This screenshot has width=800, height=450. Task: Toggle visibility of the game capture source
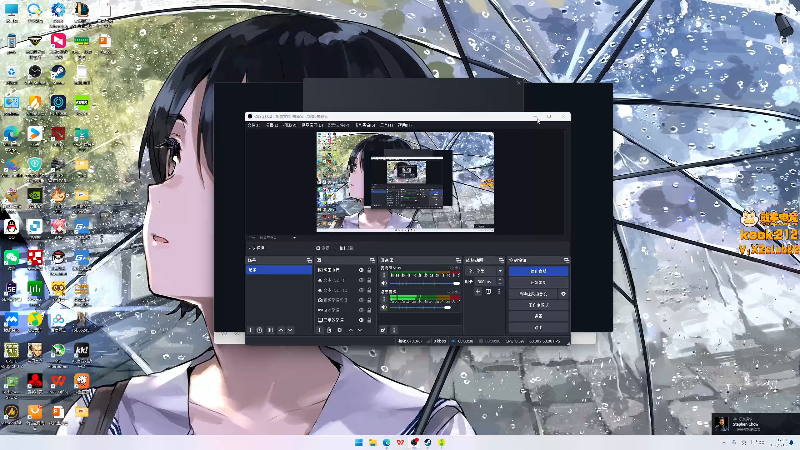pos(361,310)
